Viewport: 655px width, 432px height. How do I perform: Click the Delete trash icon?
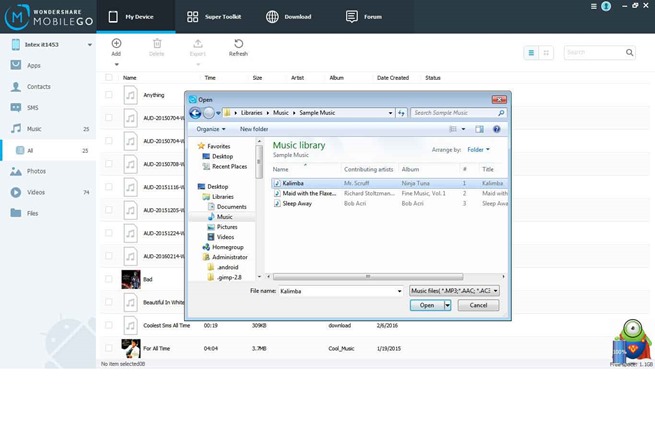click(157, 43)
